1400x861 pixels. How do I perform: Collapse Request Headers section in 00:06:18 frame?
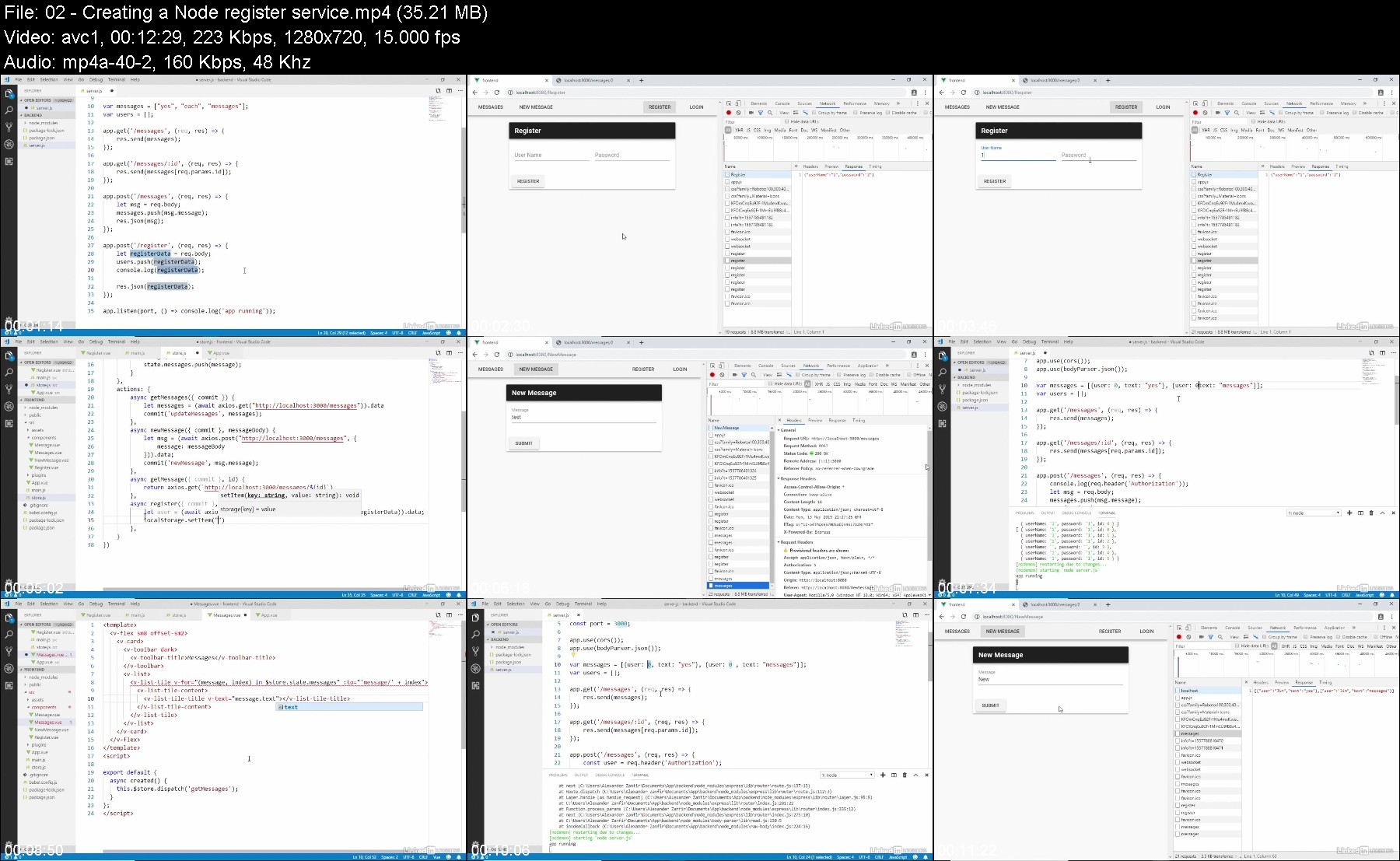pos(796,542)
